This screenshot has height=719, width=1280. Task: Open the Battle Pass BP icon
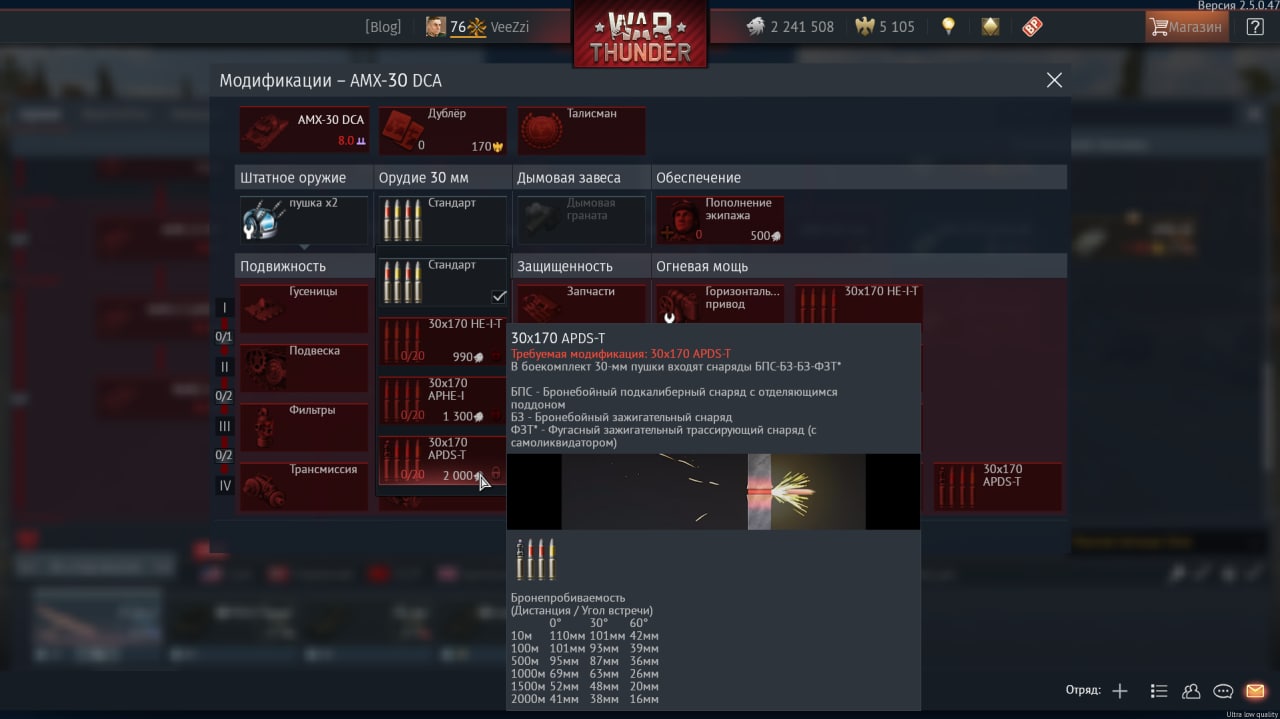pos(1033,27)
